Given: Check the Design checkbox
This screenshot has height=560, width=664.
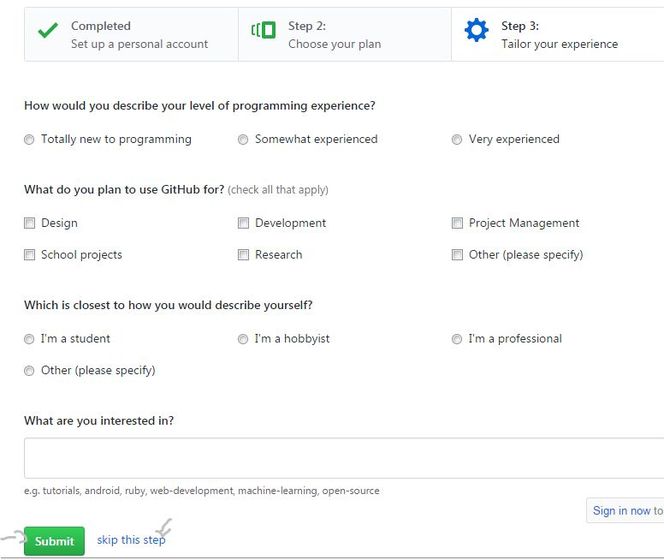Looking at the screenshot, I should (x=29, y=223).
